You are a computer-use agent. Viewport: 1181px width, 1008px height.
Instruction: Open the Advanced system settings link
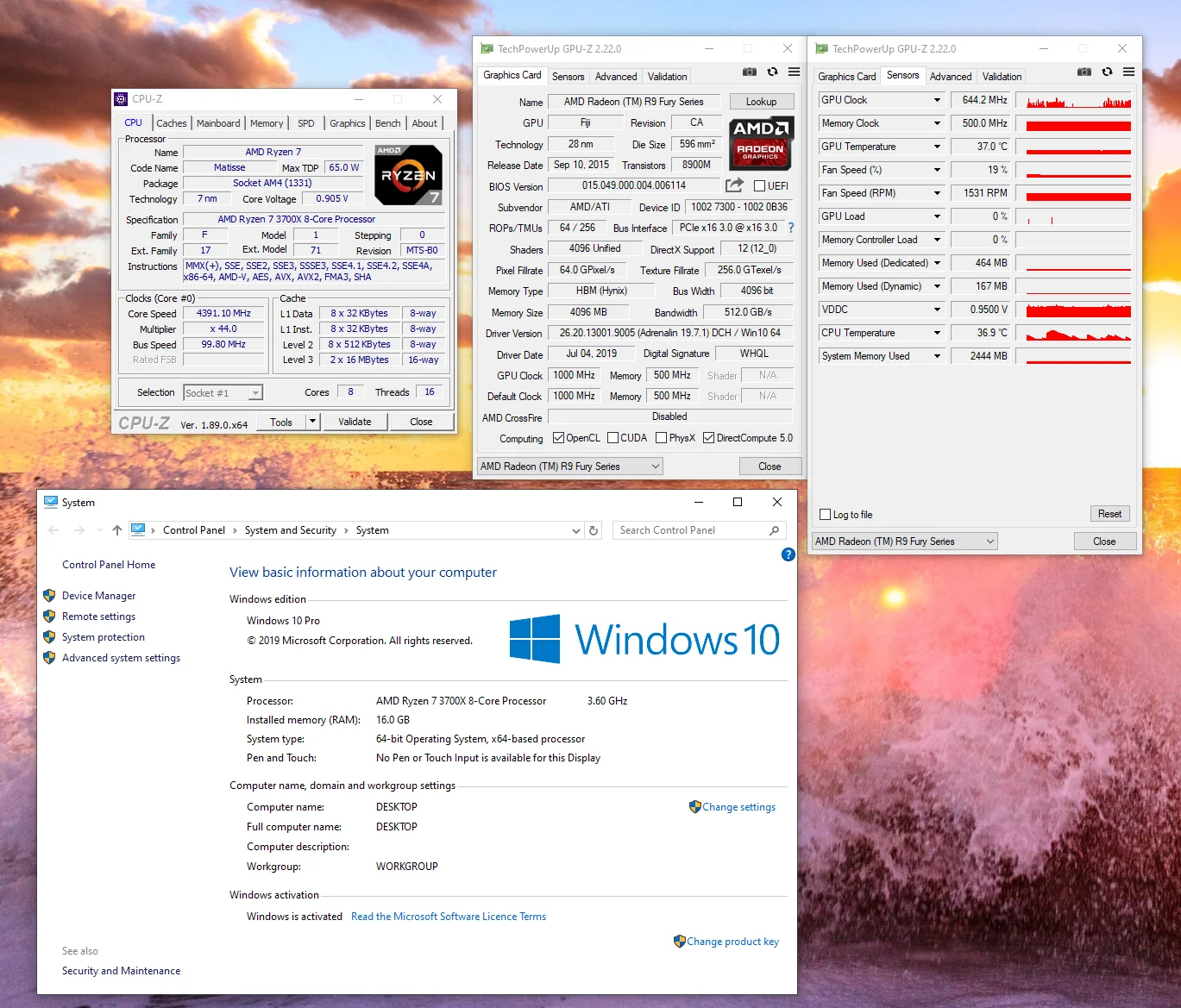pyautogui.click(x=121, y=658)
